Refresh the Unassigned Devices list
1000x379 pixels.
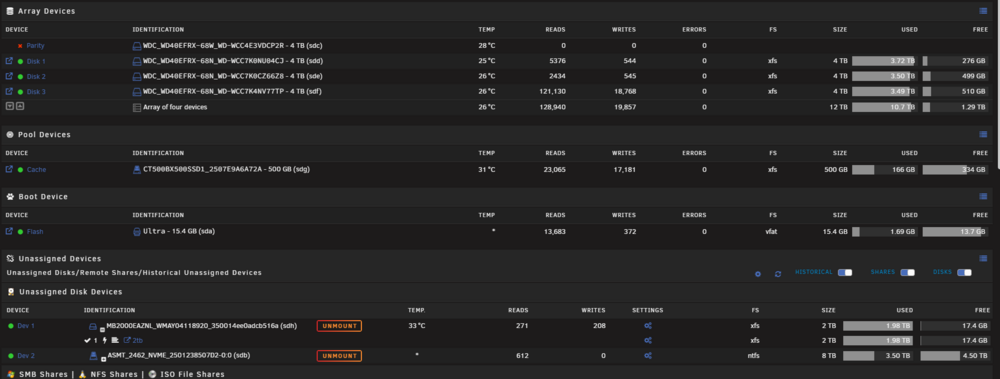click(x=778, y=274)
